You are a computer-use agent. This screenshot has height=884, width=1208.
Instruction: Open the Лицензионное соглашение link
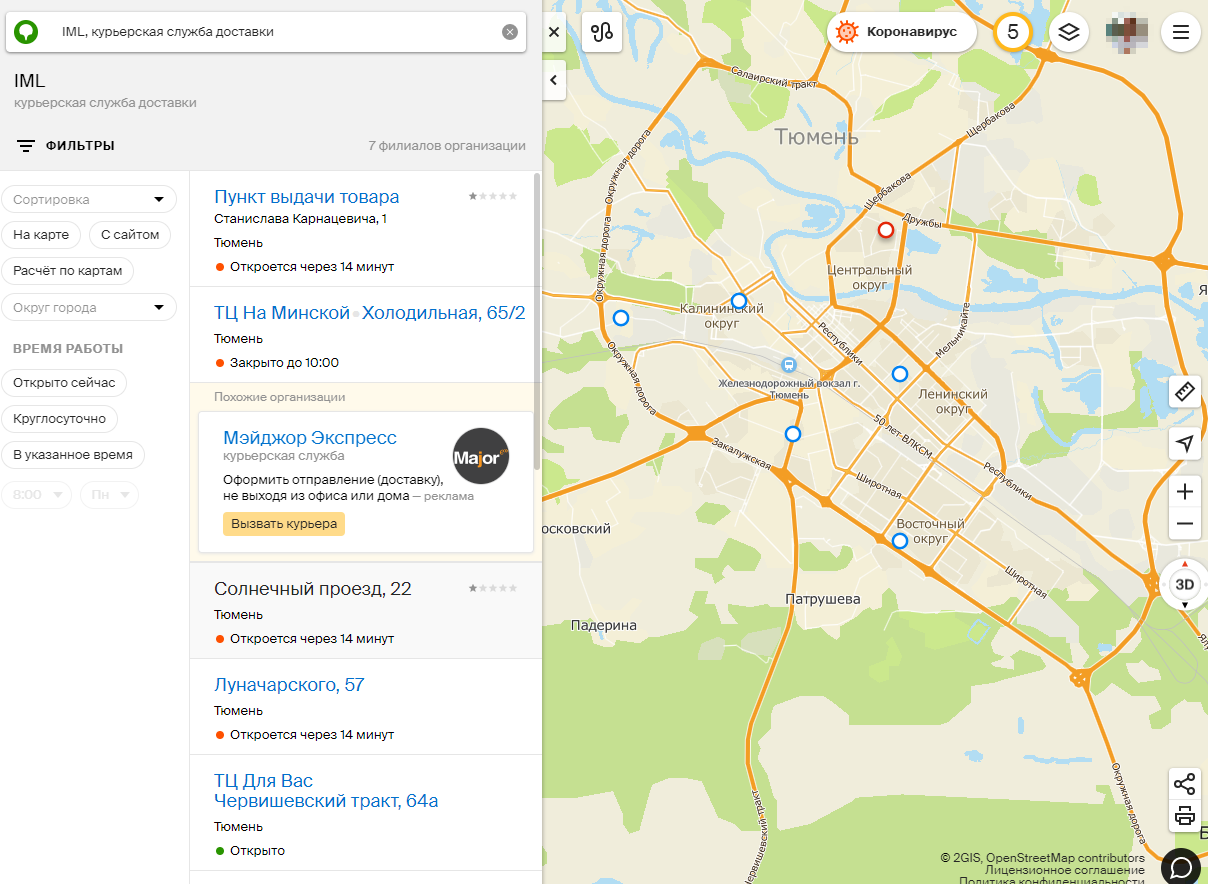(1065, 870)
